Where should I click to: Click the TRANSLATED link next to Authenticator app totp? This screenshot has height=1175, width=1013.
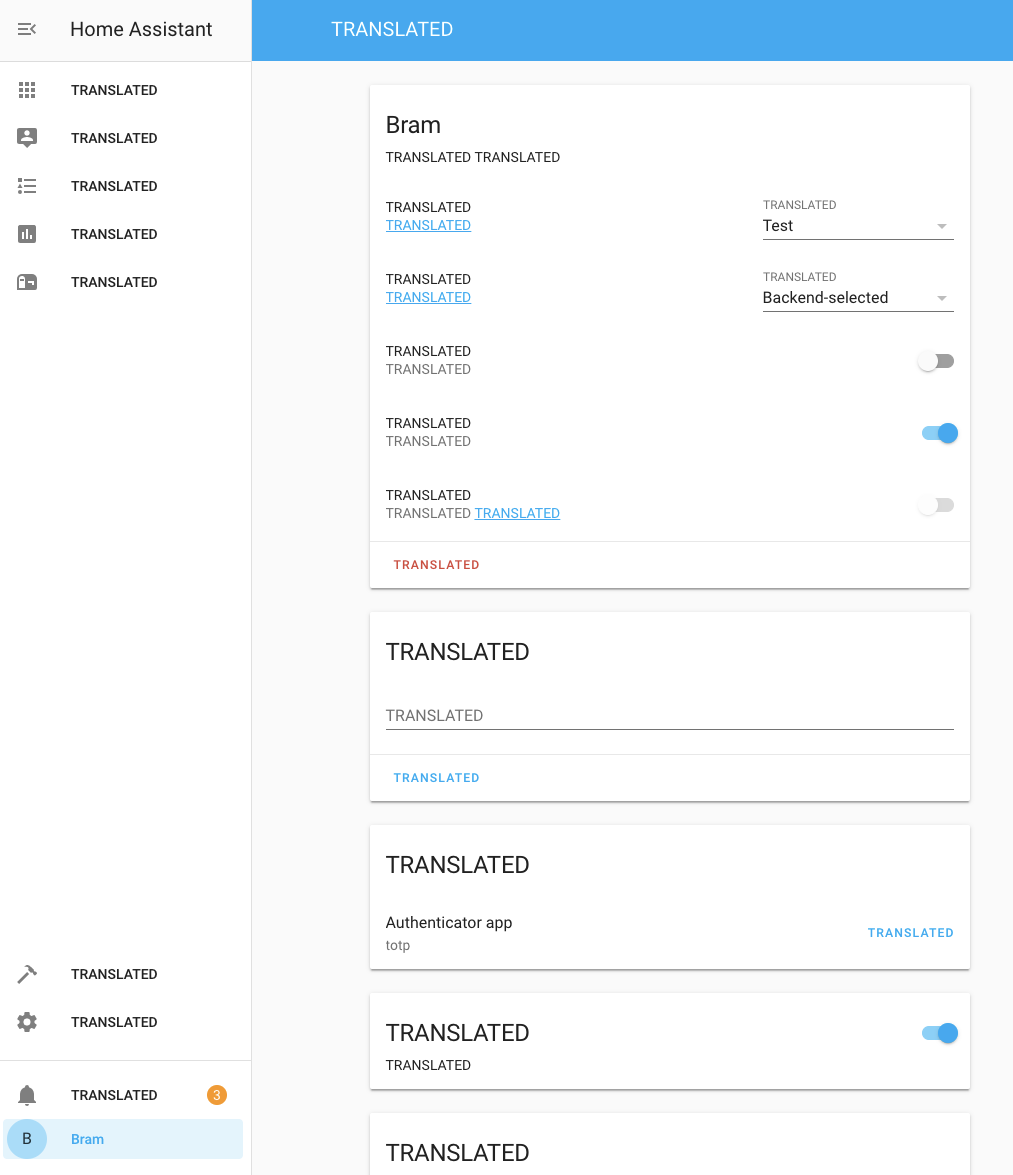910,932
